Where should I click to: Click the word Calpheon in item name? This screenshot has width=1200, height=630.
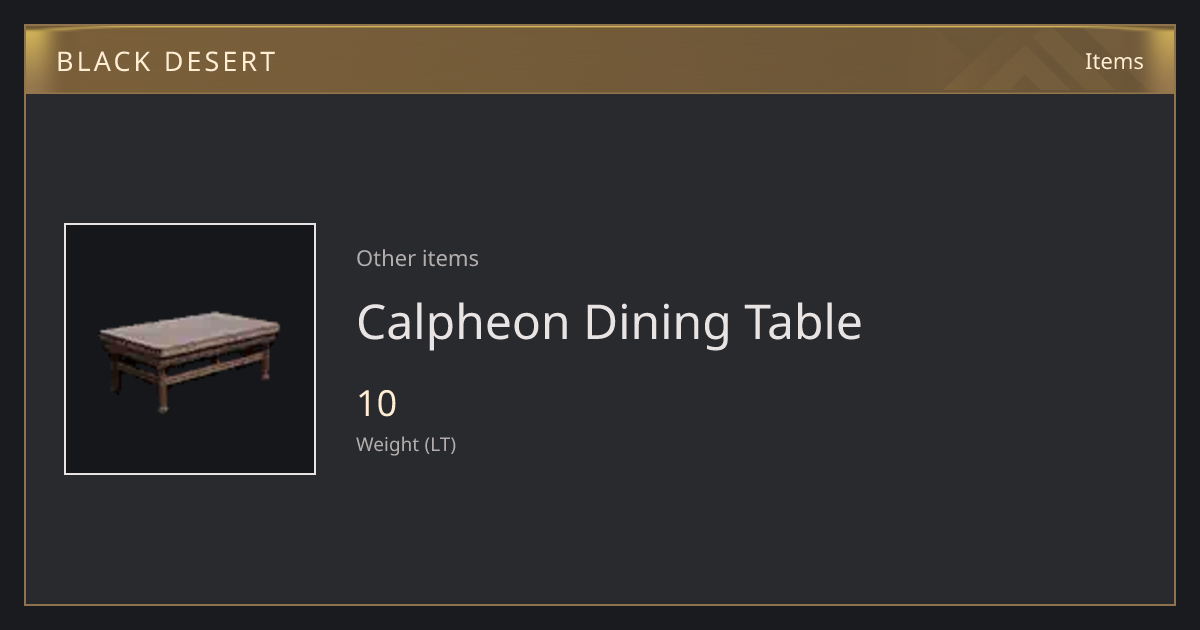pos(463,322)
